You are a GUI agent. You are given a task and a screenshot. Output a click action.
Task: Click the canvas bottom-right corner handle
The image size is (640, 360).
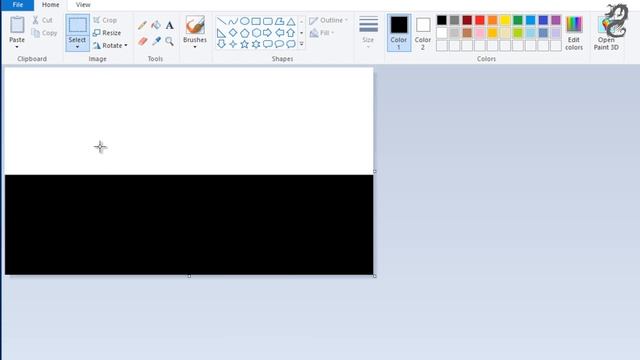[375, 276]
